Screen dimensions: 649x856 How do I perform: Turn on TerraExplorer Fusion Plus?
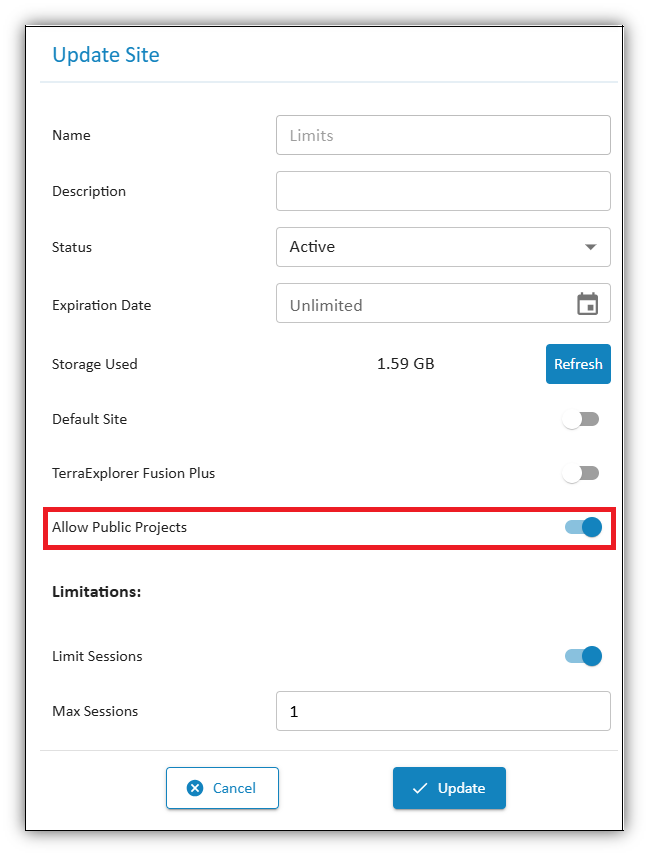click(581, 473)
